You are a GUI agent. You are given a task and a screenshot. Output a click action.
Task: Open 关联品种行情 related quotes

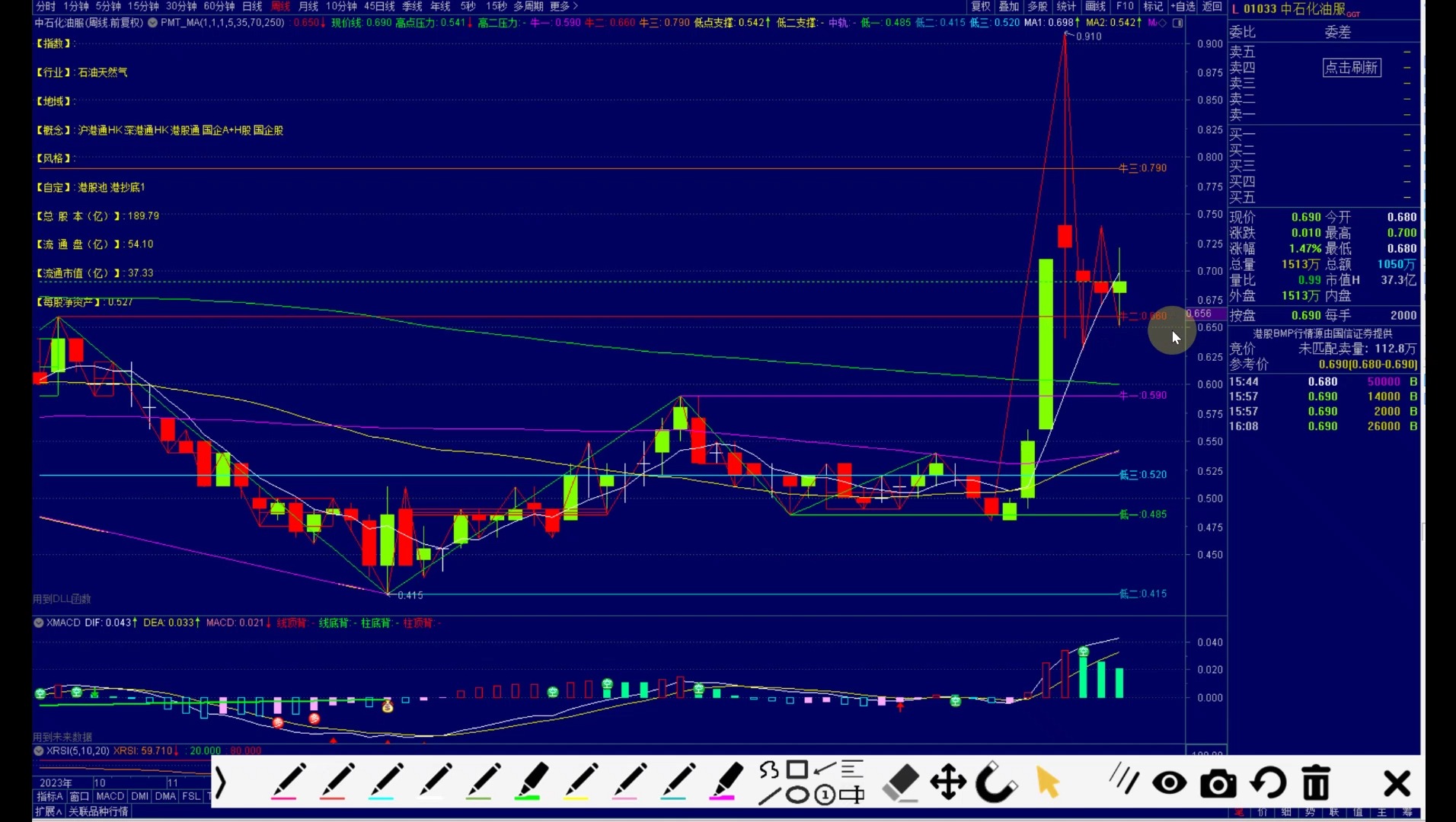click(x=99, y=811)
